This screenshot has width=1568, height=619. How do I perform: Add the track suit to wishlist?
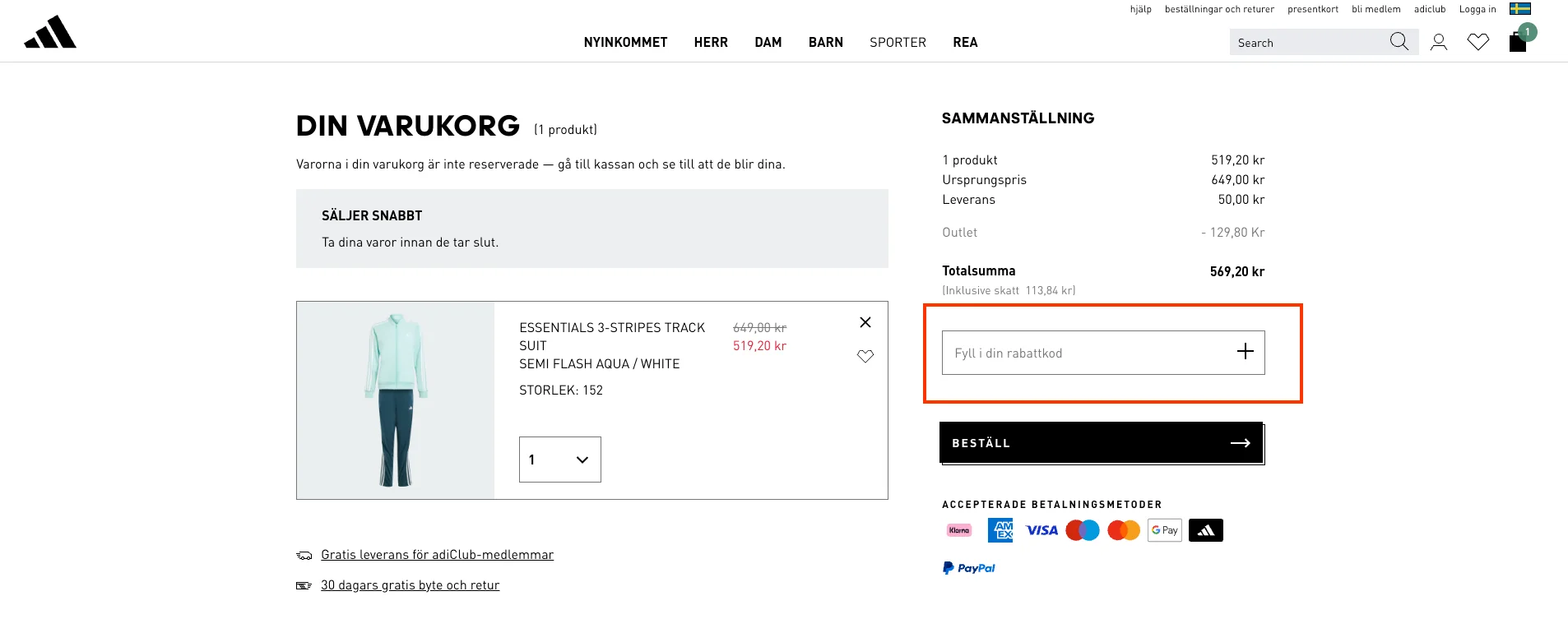865,356
